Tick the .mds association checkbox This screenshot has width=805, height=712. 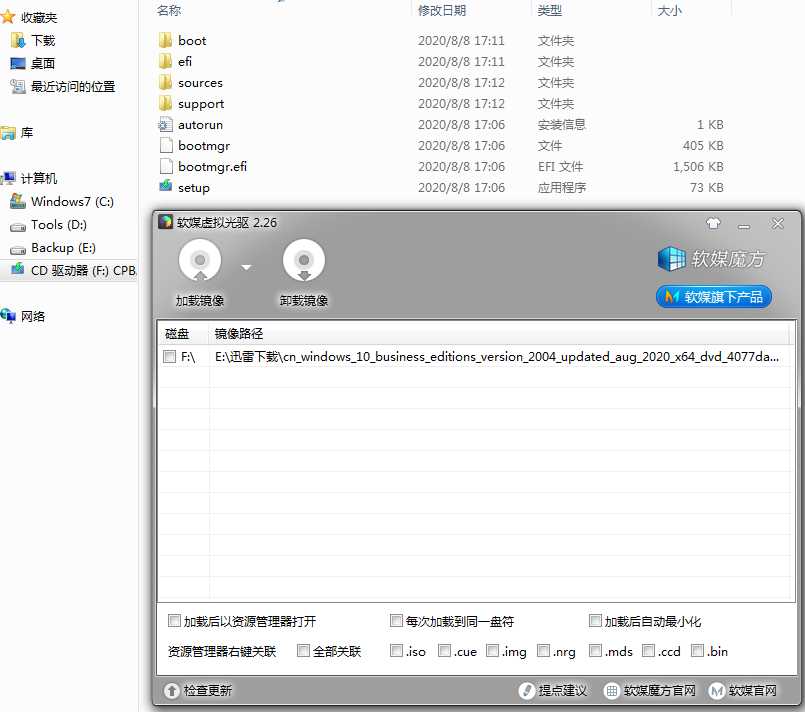tap(595, 651)
